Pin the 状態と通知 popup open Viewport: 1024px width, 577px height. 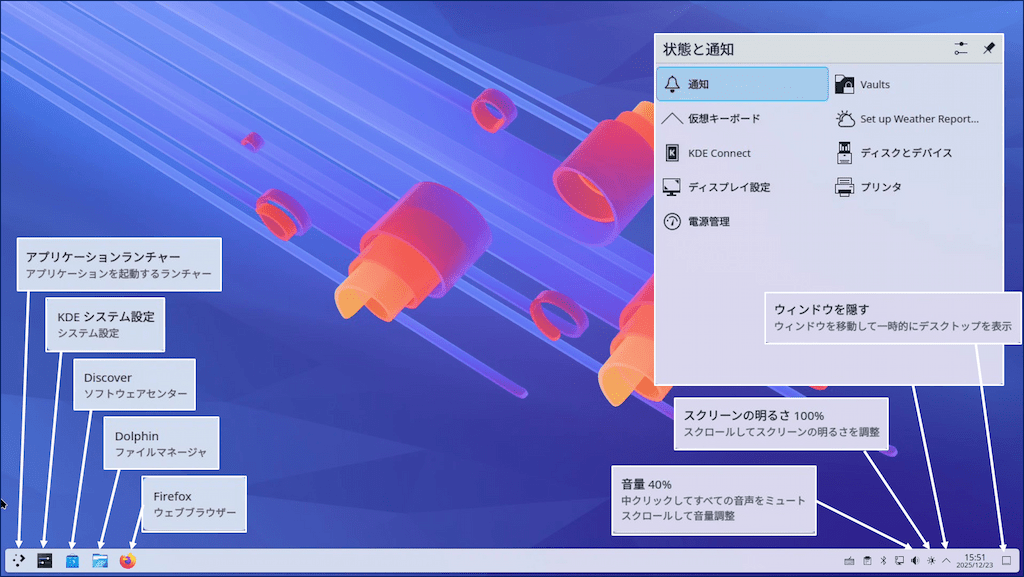click(x=989, y=48)
